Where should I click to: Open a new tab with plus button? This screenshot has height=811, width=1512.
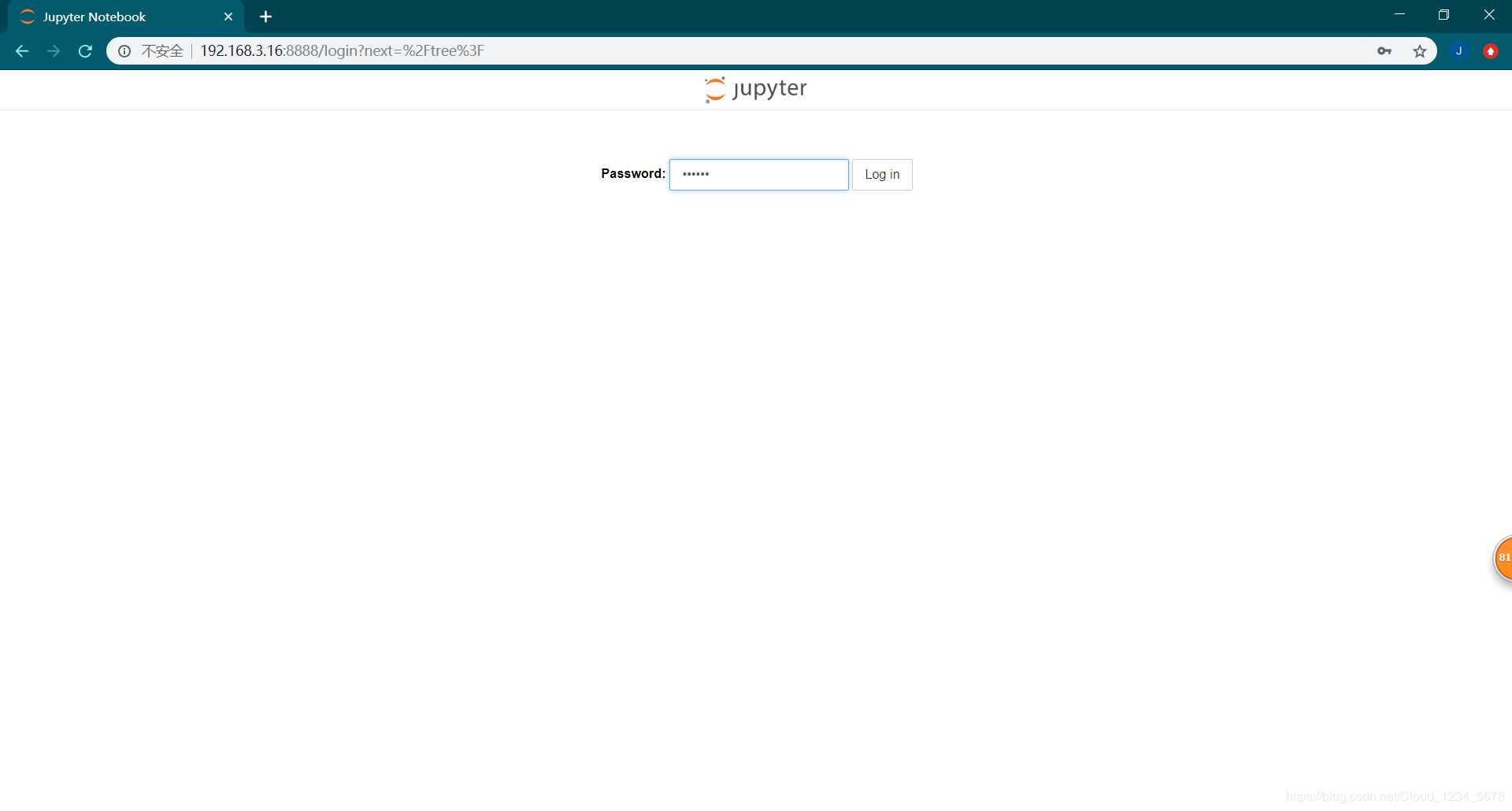(266, 17)
